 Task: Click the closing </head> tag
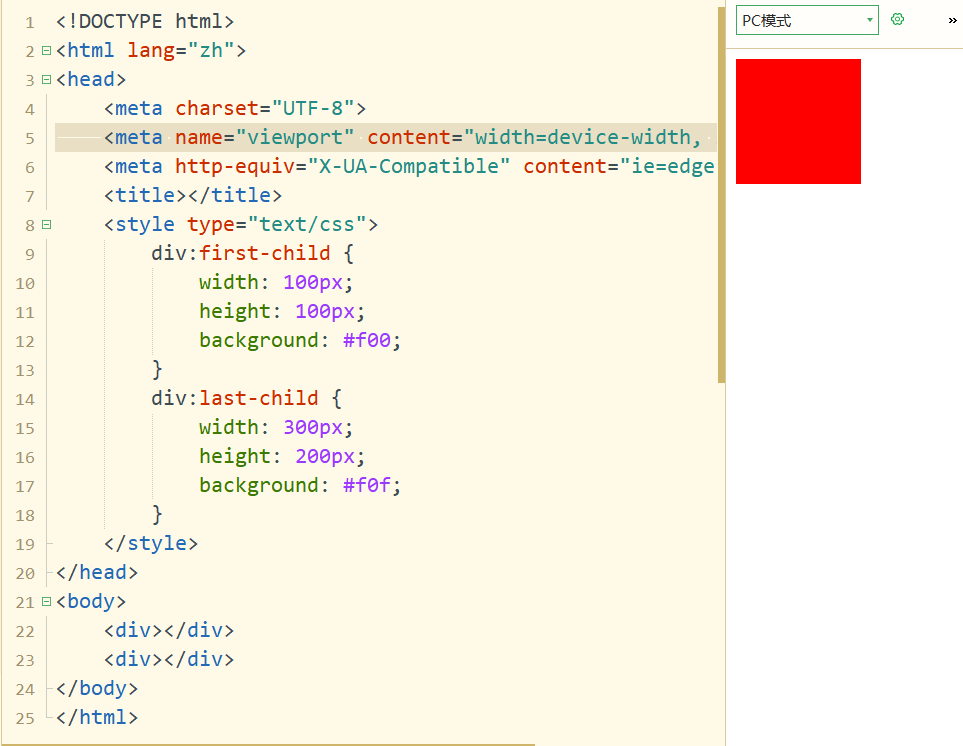pos(97,572)
